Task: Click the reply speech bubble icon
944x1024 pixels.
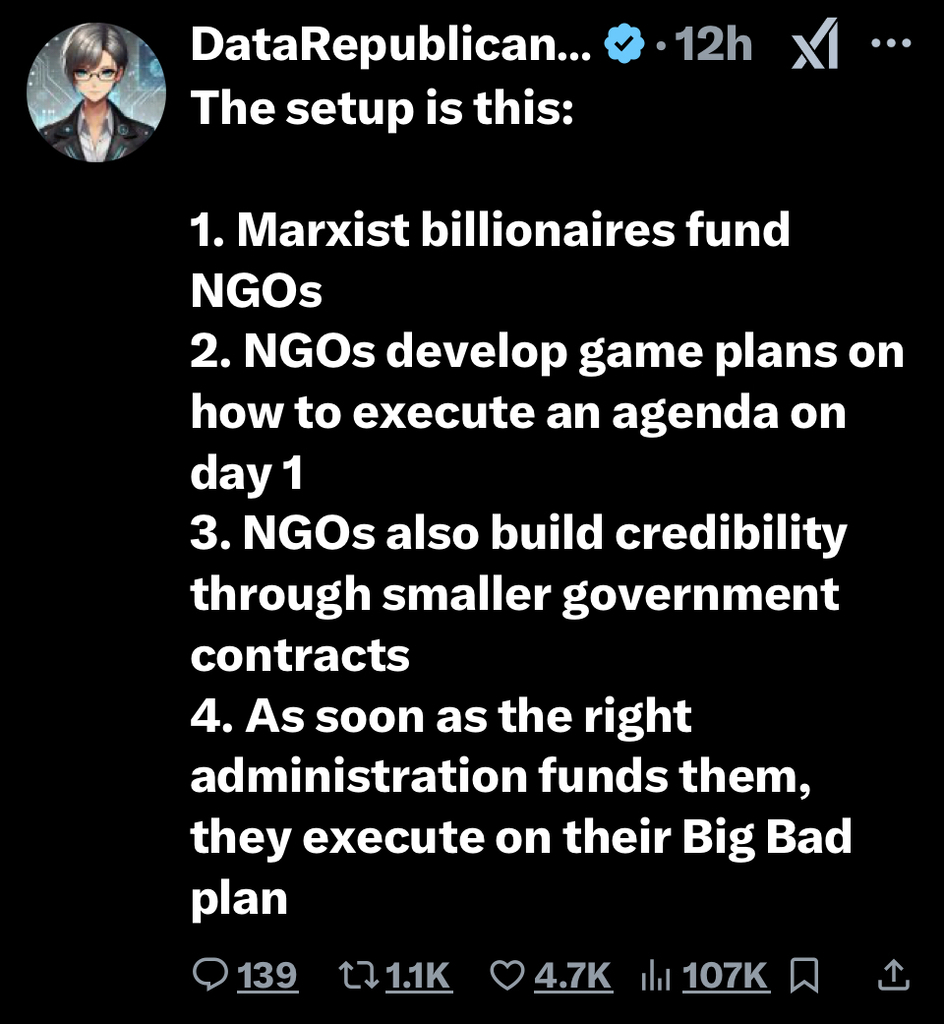Action: 209,975
